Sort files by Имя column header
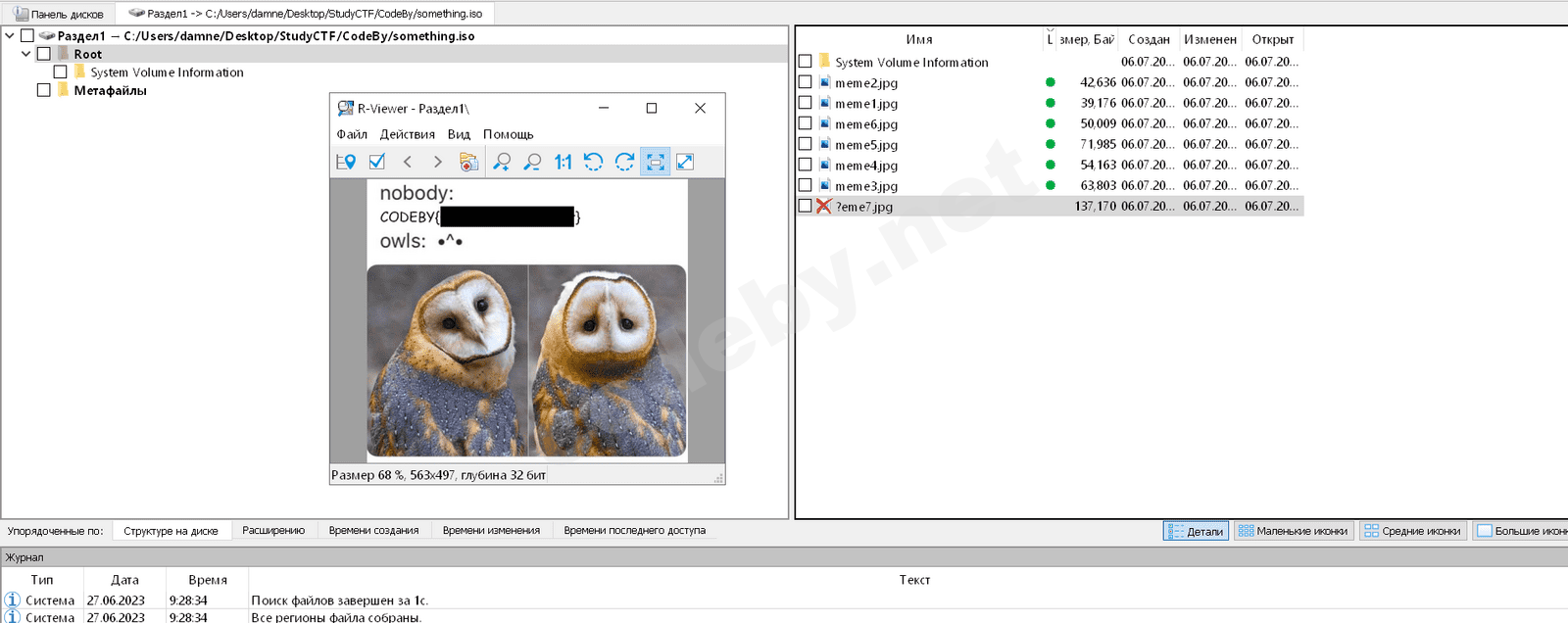Screen dimensions: 1568x623 [918, 39]
